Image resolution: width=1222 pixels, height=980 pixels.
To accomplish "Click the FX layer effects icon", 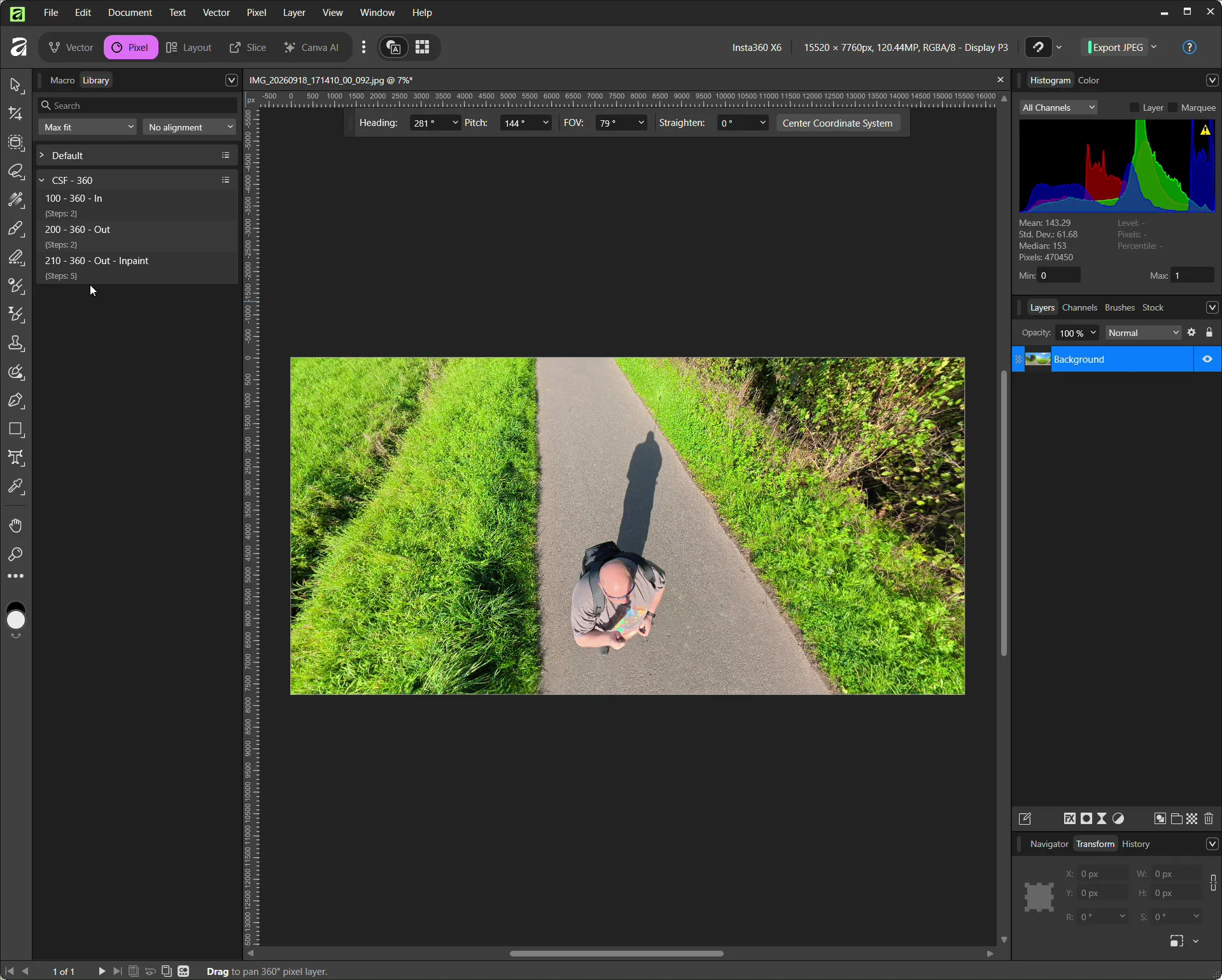I will (x=1070, y=819).
